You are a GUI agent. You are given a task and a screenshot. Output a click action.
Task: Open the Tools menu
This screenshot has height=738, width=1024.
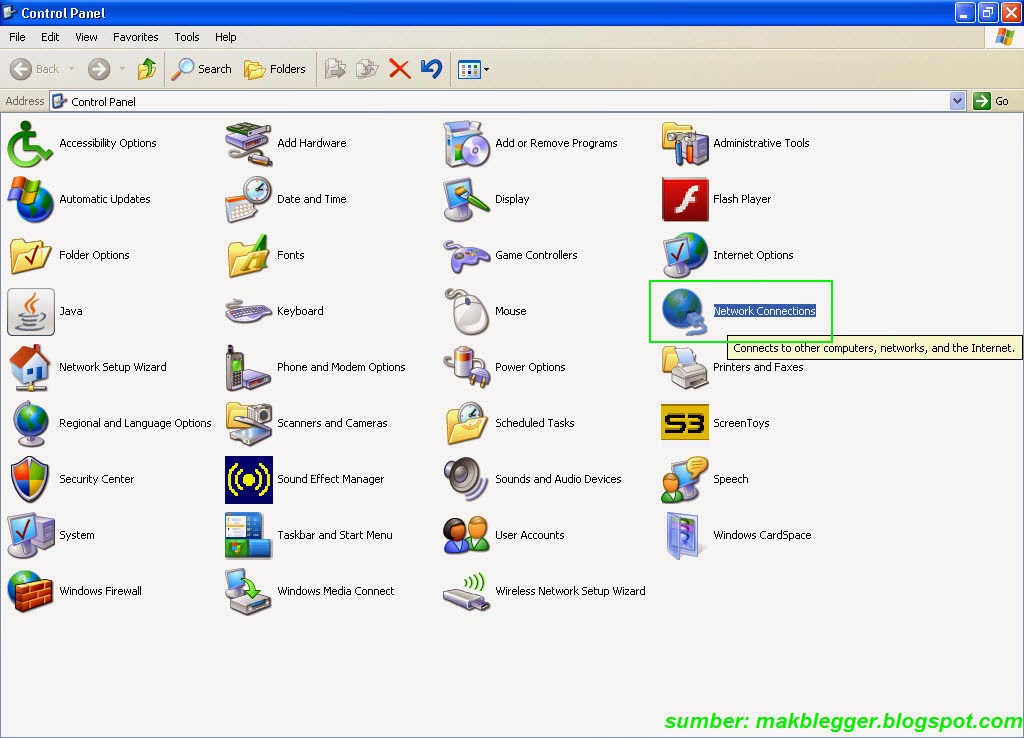[187, 37]
